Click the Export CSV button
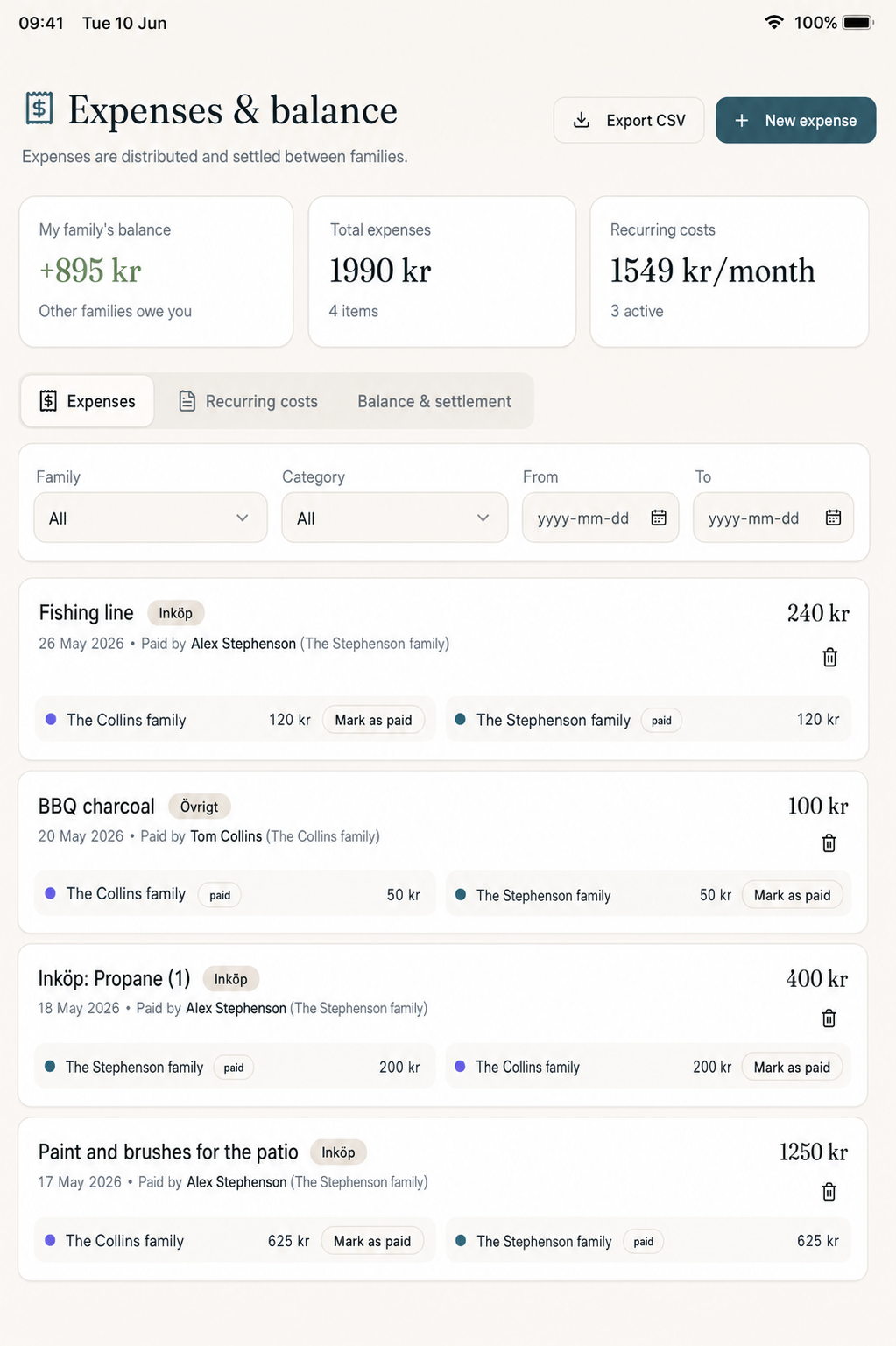896x1346 pixels. (629, 120)
